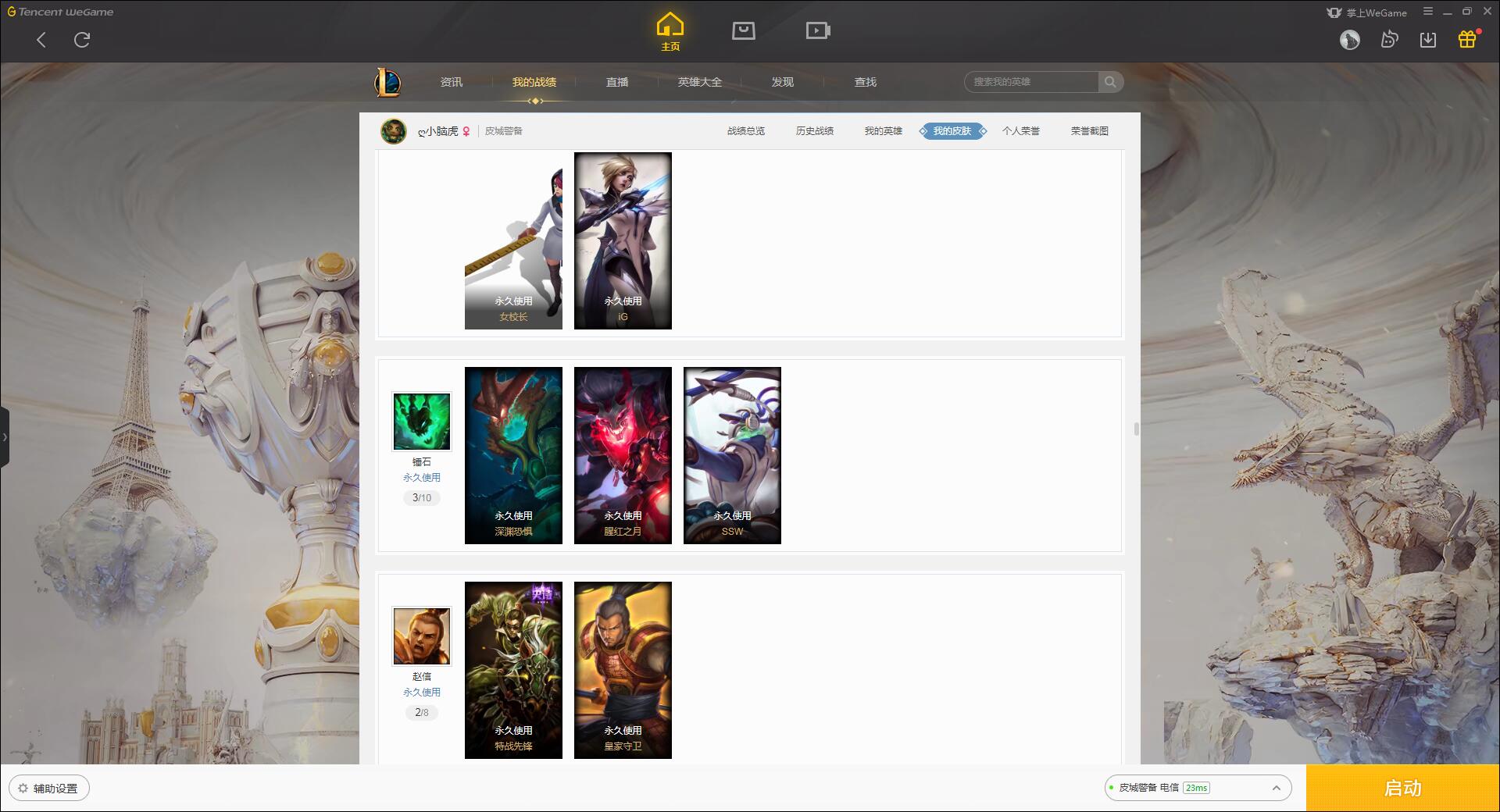The height and width of the screenshot is (812, 1500).
Task: Open the hamburger menu icon
Action: pos(1428,12)
